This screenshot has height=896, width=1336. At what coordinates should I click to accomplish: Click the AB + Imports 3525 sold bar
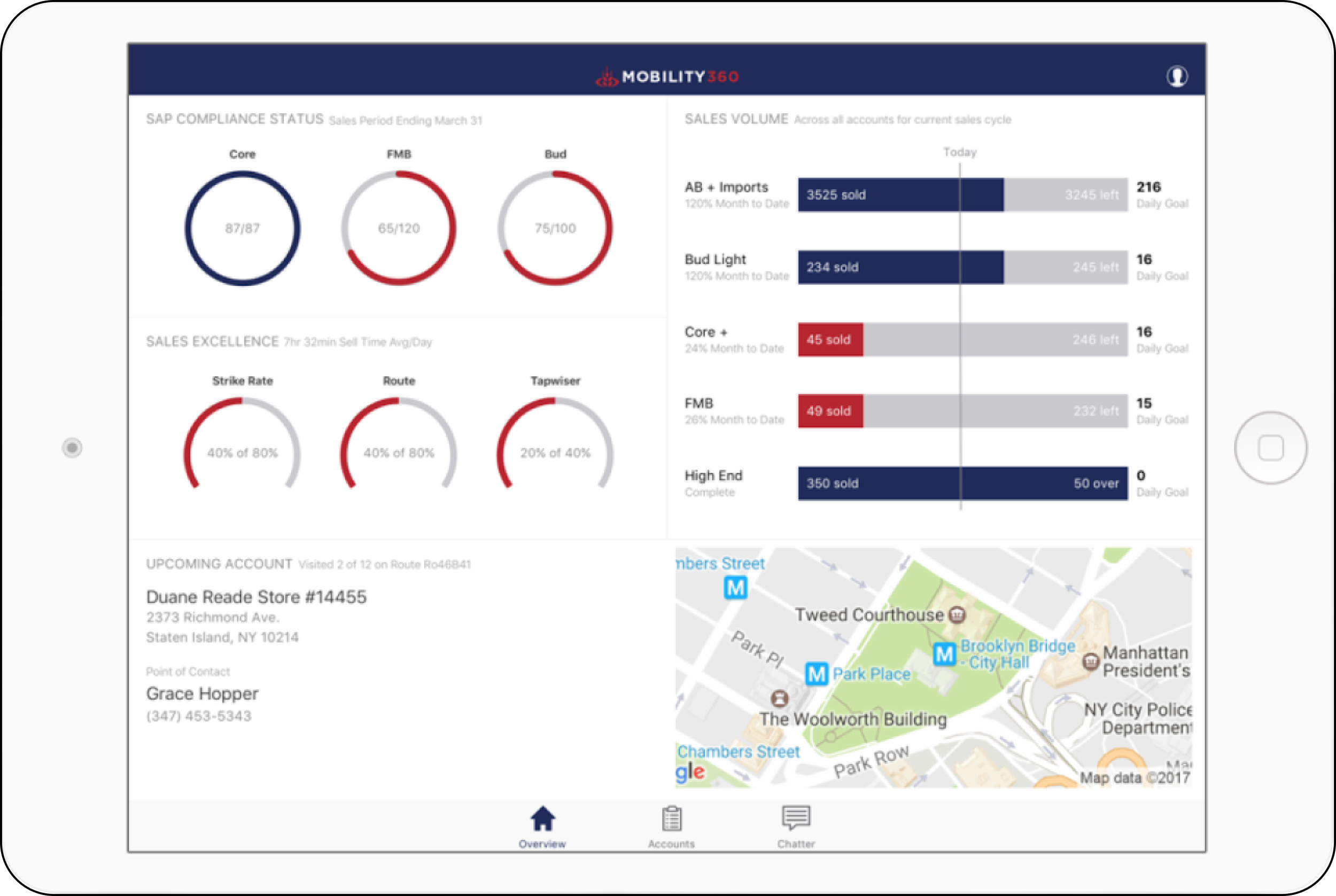[x=900, y=195]
